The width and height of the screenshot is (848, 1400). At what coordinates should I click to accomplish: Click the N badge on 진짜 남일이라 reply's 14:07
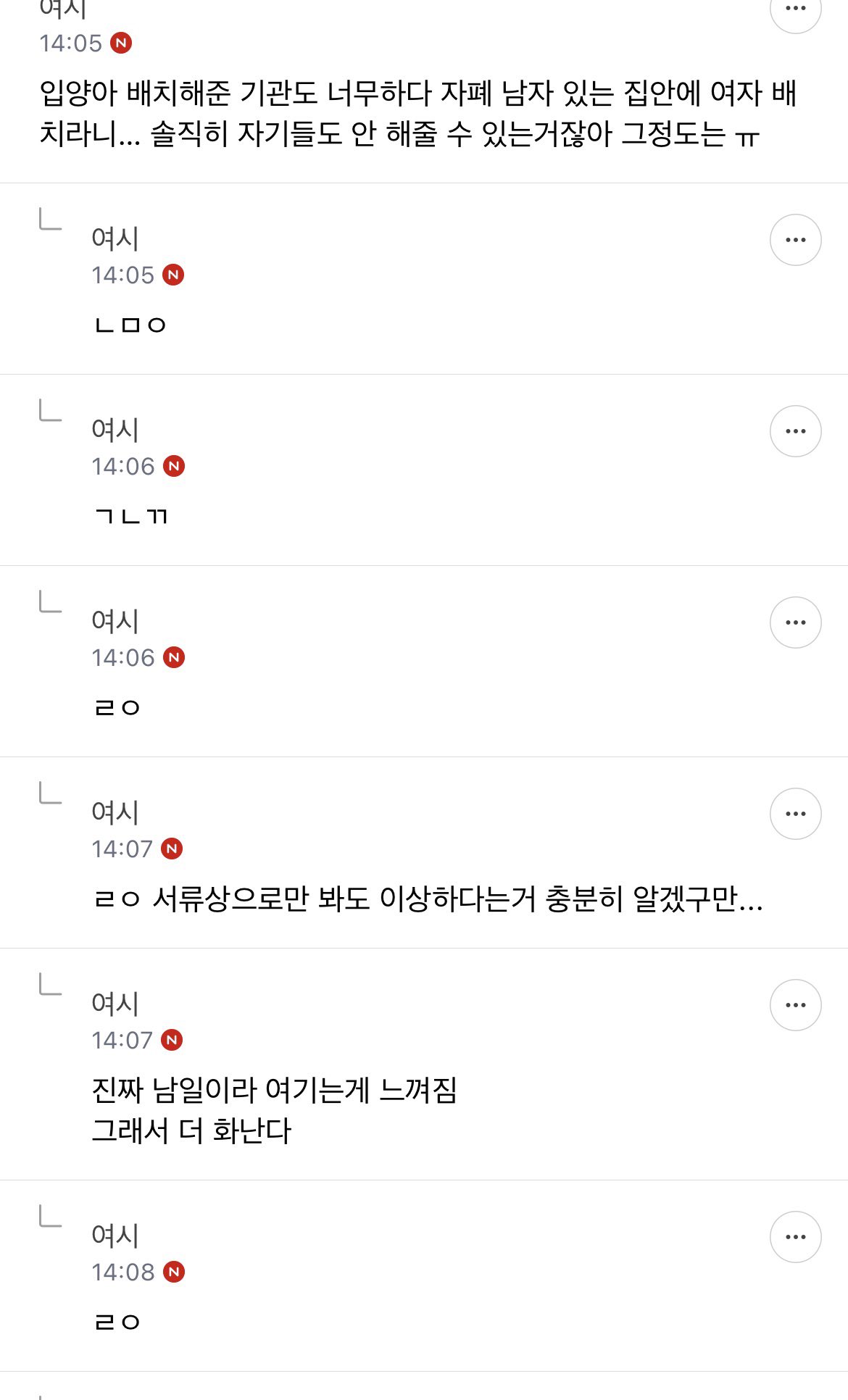172,1040
